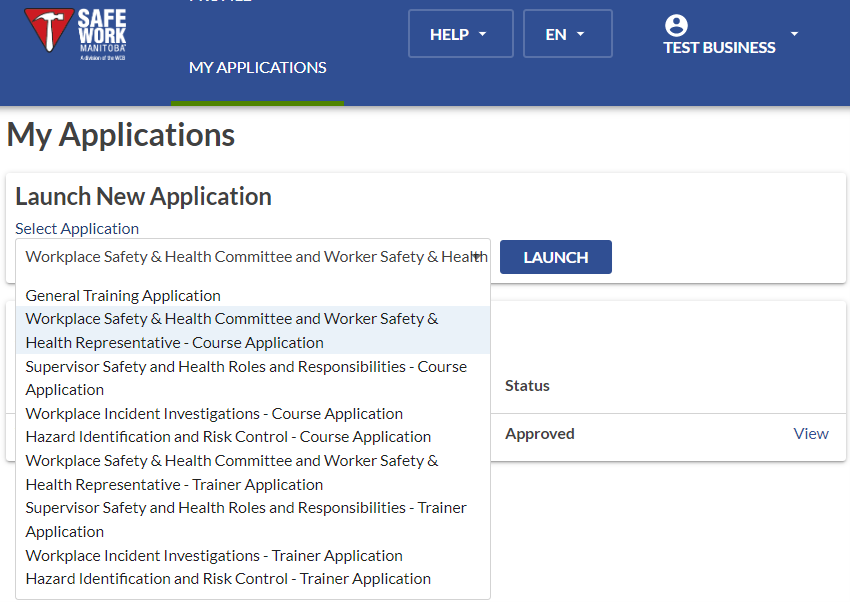Switch to the MY APPLICATIONS tab

[x=257, y=68]
